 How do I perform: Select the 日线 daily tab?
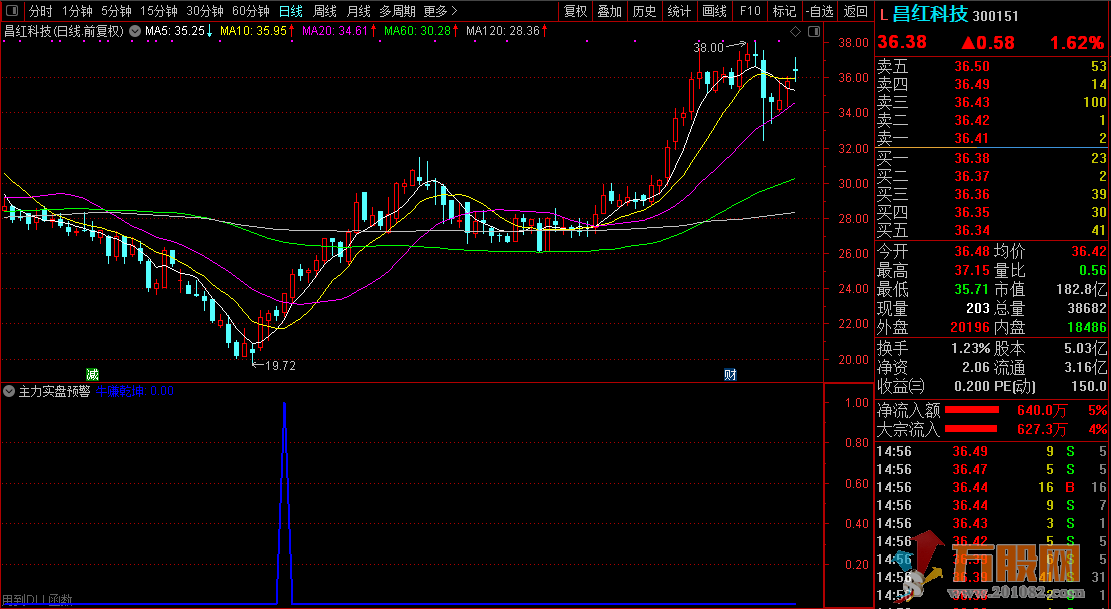[x=291, y=11]
